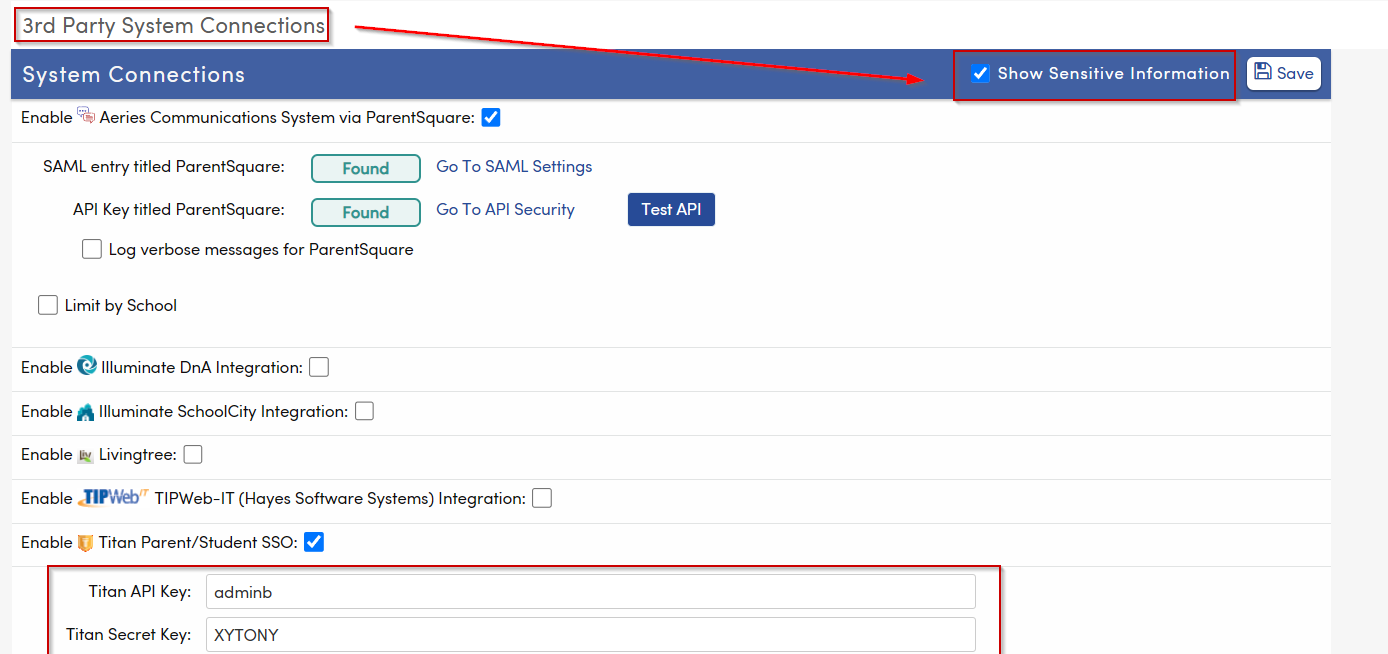Image resolution: width=1388 pixels, height=654 pixels.
Task: Click the Test API button
Action: click(x=671, y=209)
